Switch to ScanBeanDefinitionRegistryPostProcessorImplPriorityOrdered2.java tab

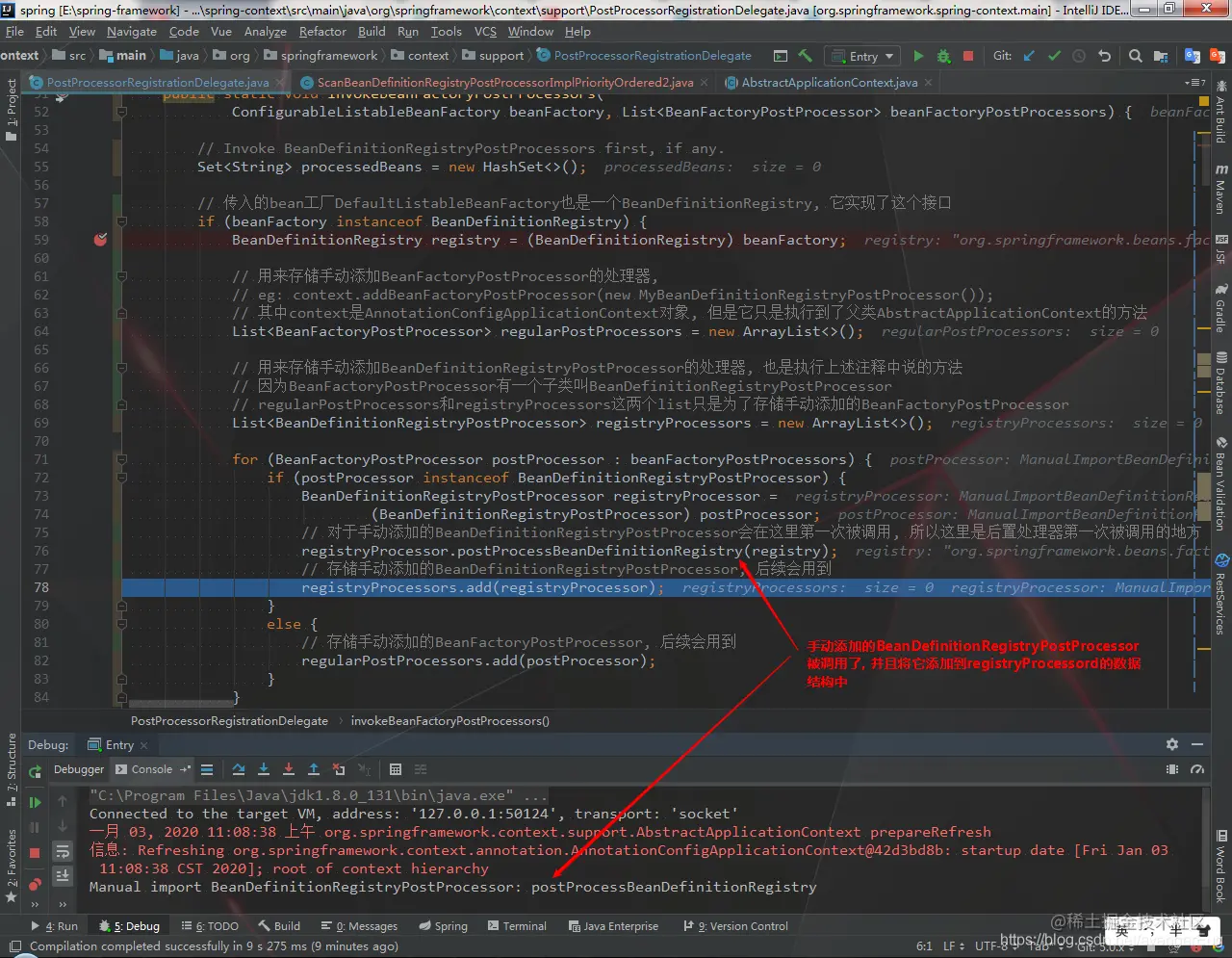tap(504, 83)
